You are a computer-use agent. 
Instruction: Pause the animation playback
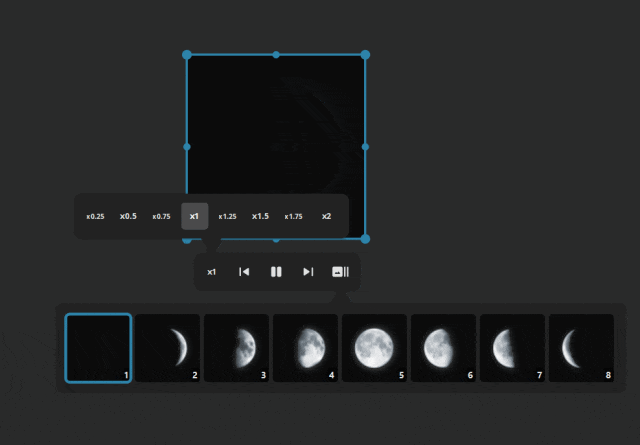pyautogui.click(x=276, y=272)
